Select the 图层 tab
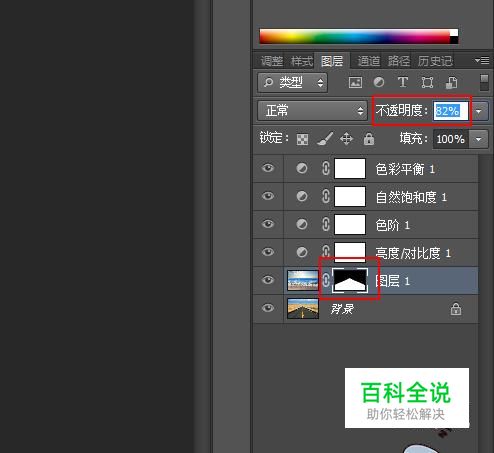The image size is (494, 453). pos(332,61)
